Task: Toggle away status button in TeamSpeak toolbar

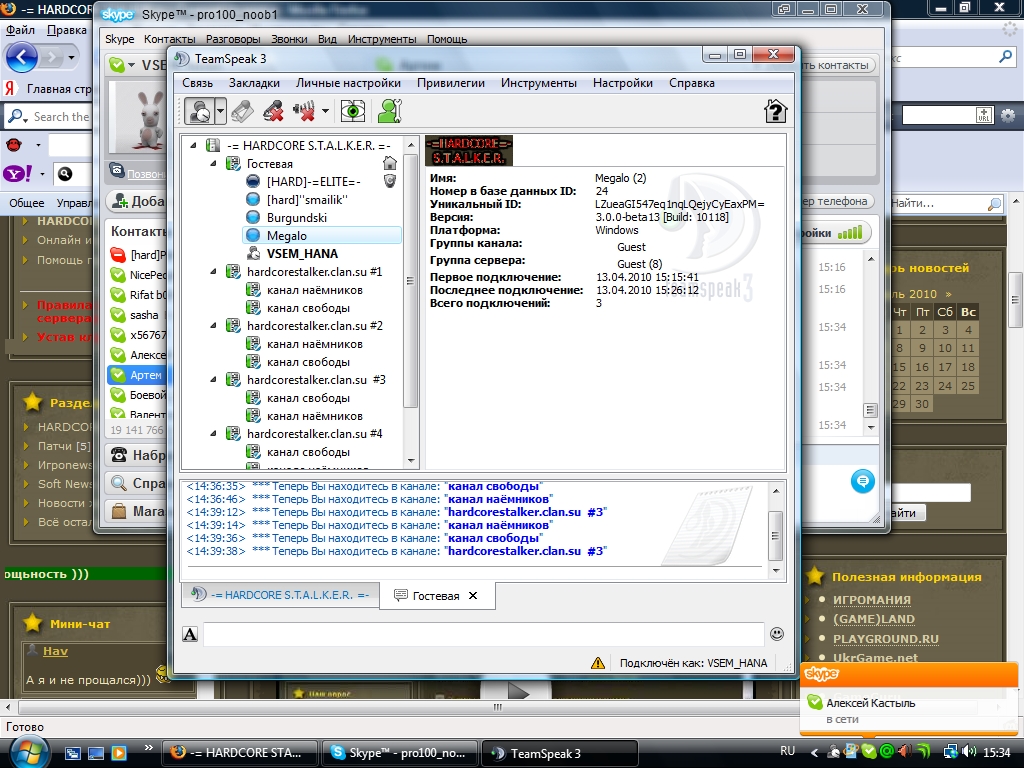Action: (199, 111)
